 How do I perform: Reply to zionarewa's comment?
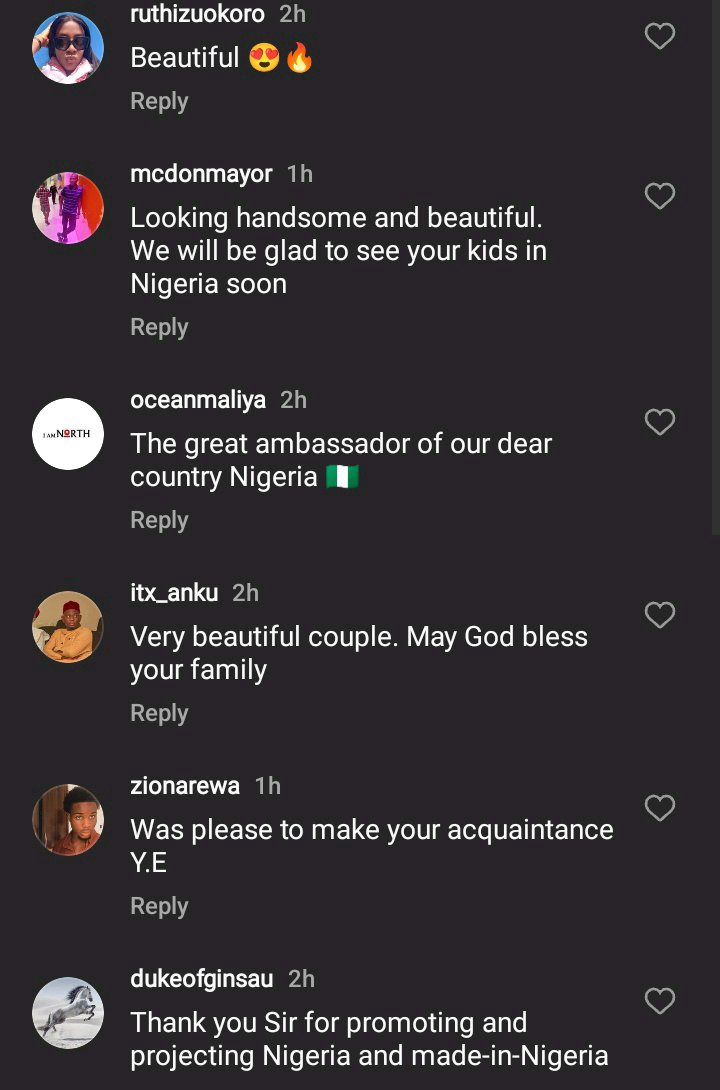tap(159, 906)
